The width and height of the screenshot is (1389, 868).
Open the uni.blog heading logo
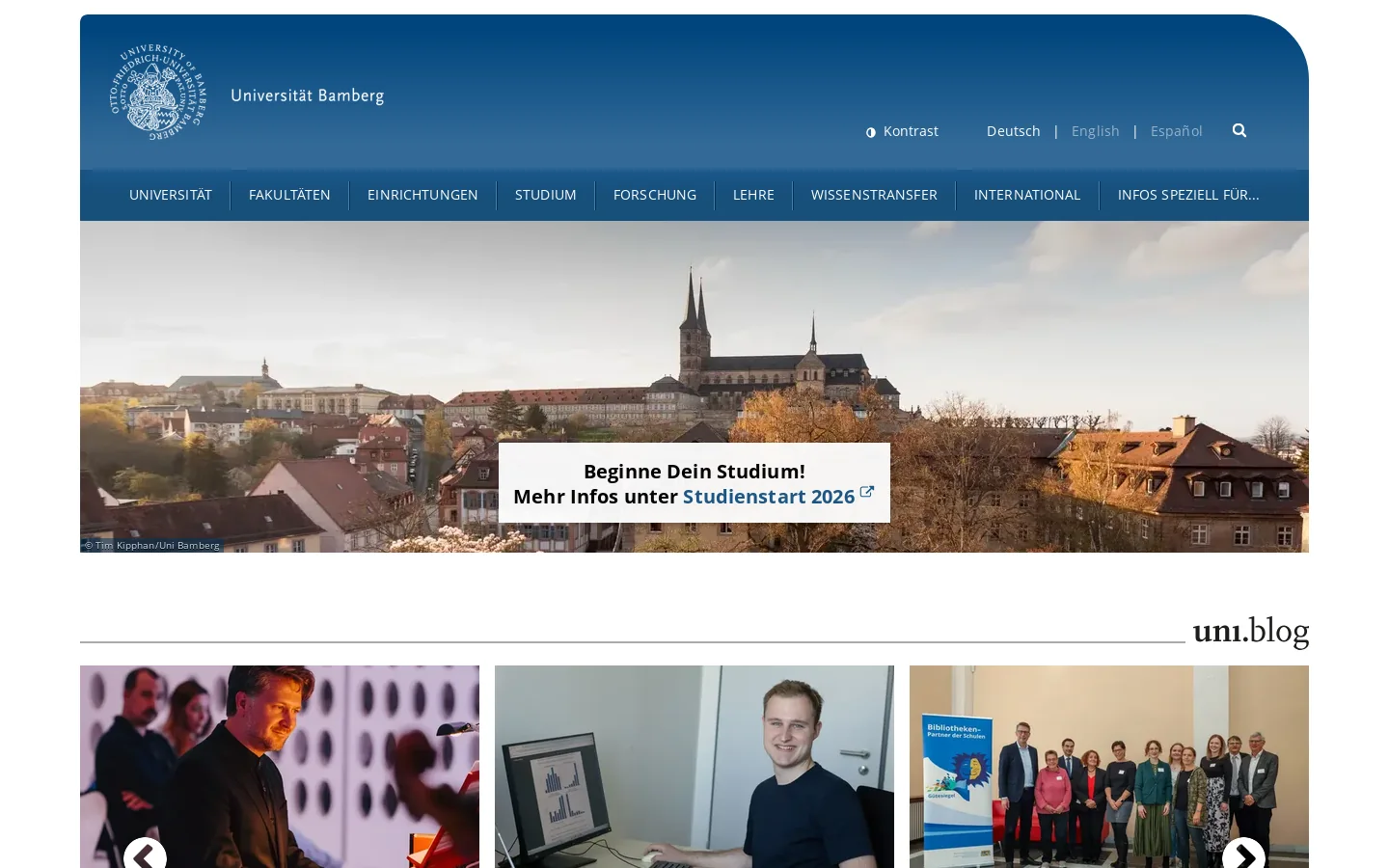(x=1251, y=632)
